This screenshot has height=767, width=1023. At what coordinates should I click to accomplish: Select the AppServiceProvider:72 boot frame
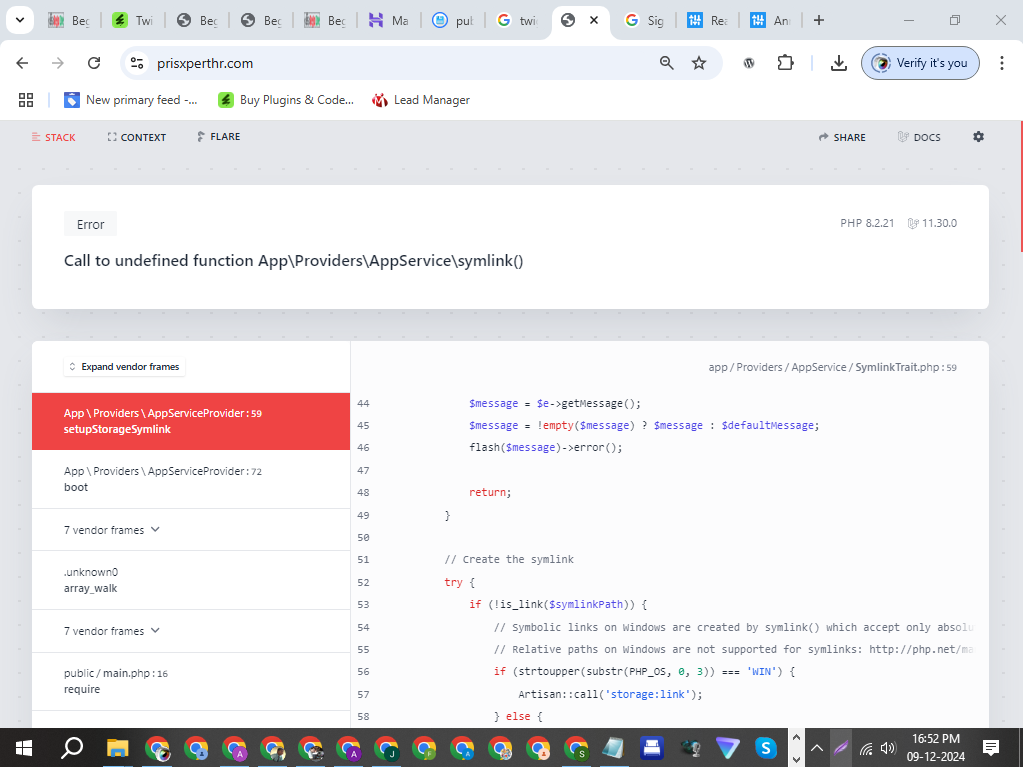click(x=191, y=479)
